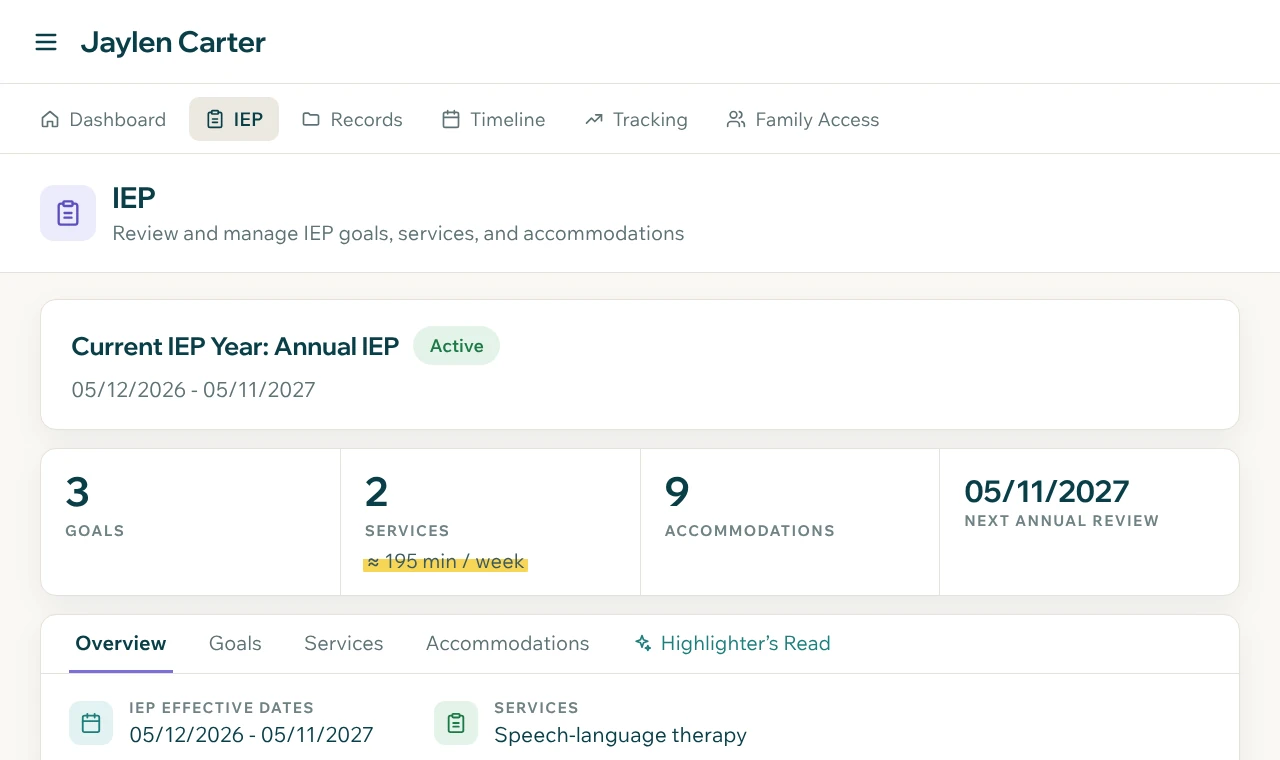
Task: Click the highlighted ≈ 195 min / week text
Action: click(445, 562)
